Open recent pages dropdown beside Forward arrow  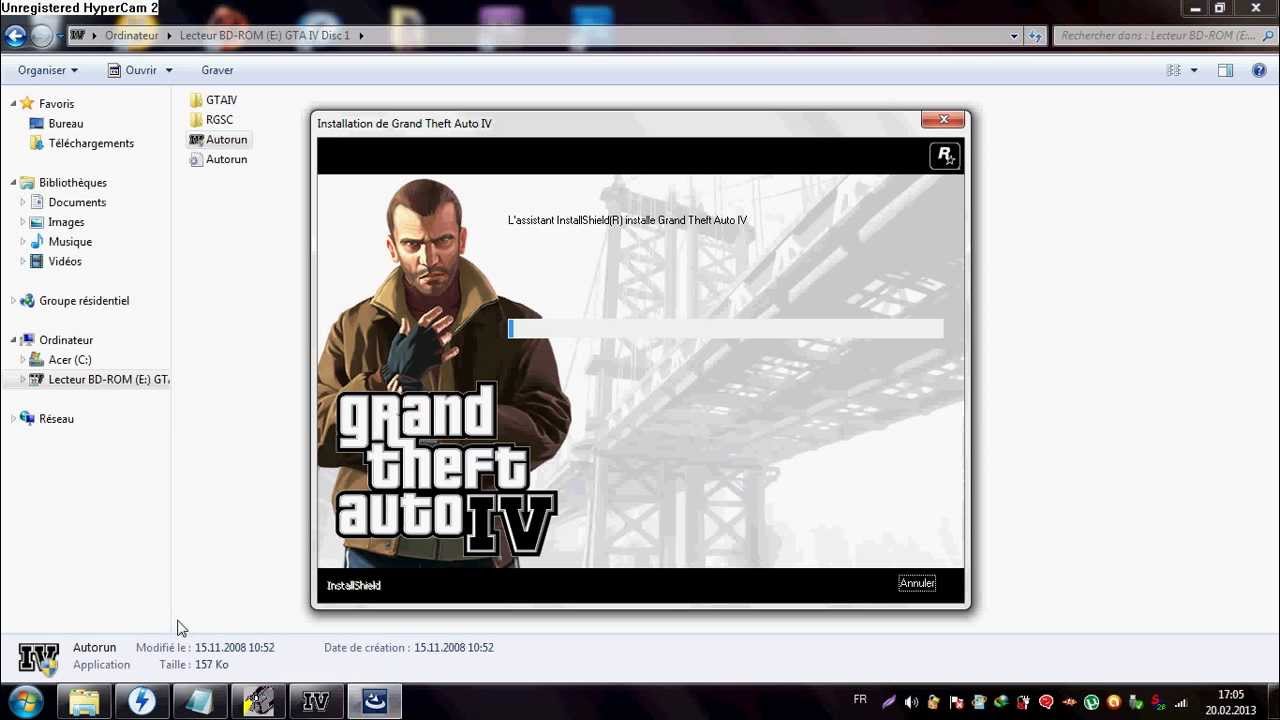tap(59, 36)
